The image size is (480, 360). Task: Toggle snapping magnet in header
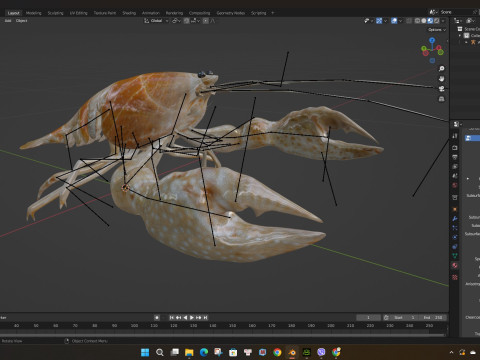pyautogui.click(x=187, y=21)
